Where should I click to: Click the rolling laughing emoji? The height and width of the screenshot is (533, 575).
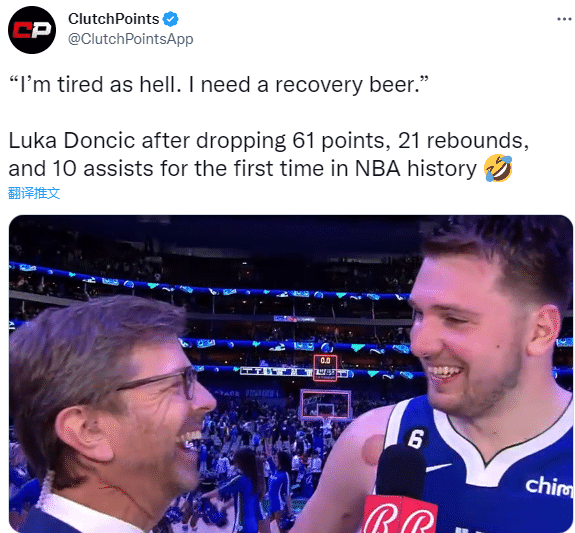498,168
